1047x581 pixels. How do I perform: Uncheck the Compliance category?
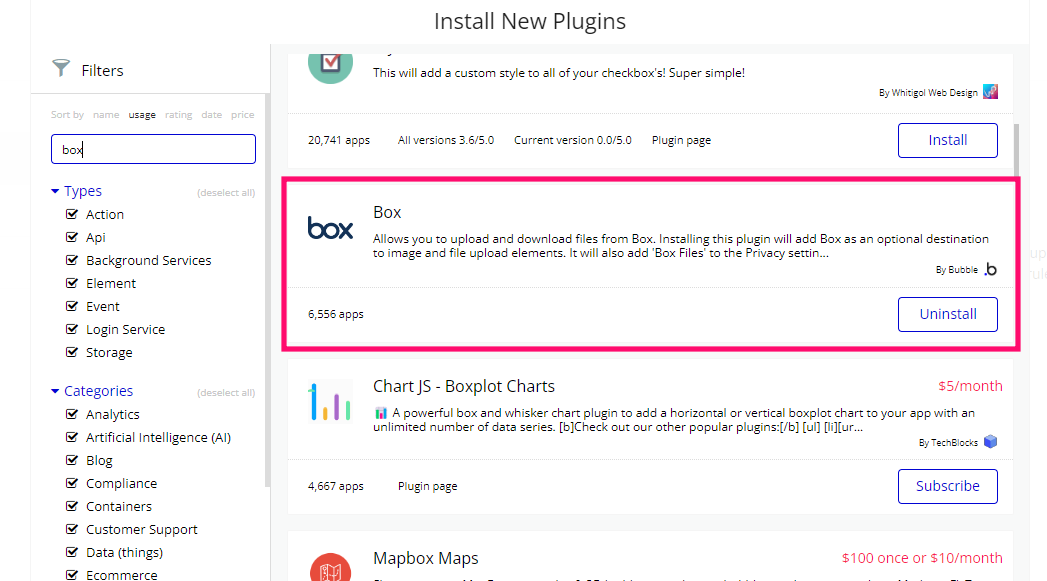coord(72,483)
